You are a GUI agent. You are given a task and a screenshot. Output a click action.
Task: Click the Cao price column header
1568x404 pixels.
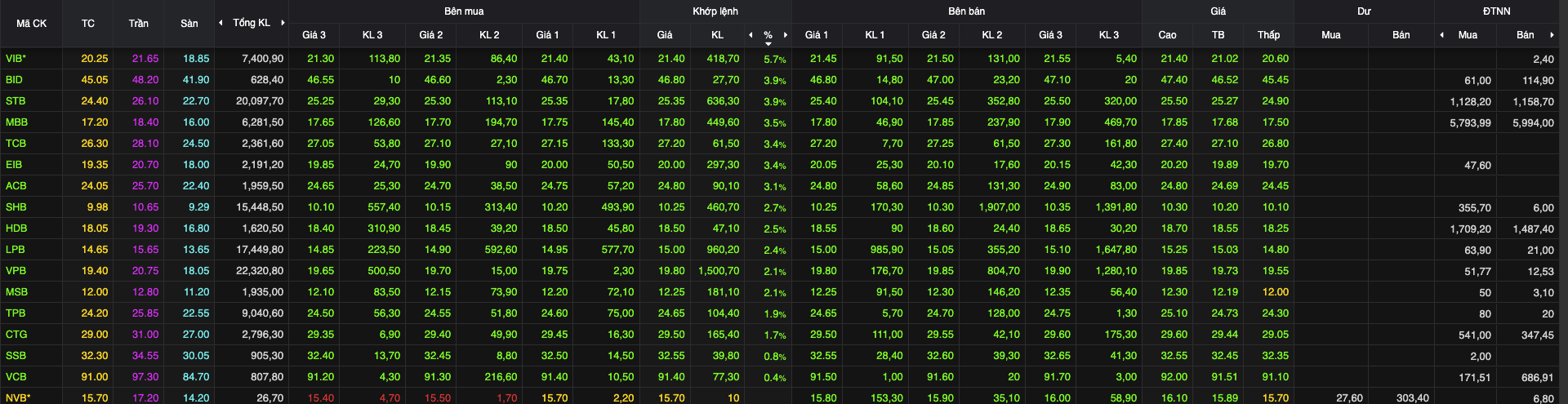pyautogui.click(x=1167, y=35)
